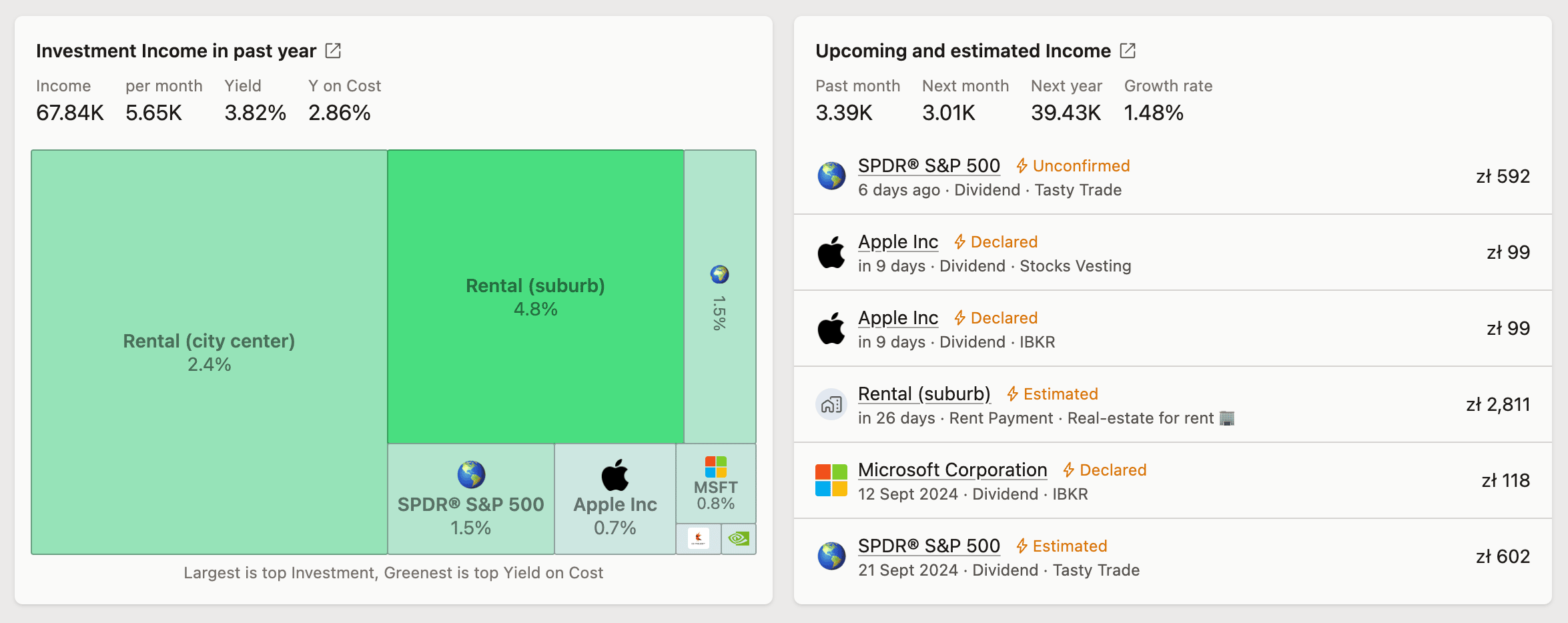Click the Y on Cost value 2.86%

pyautogui.click(x=340, y=113)
